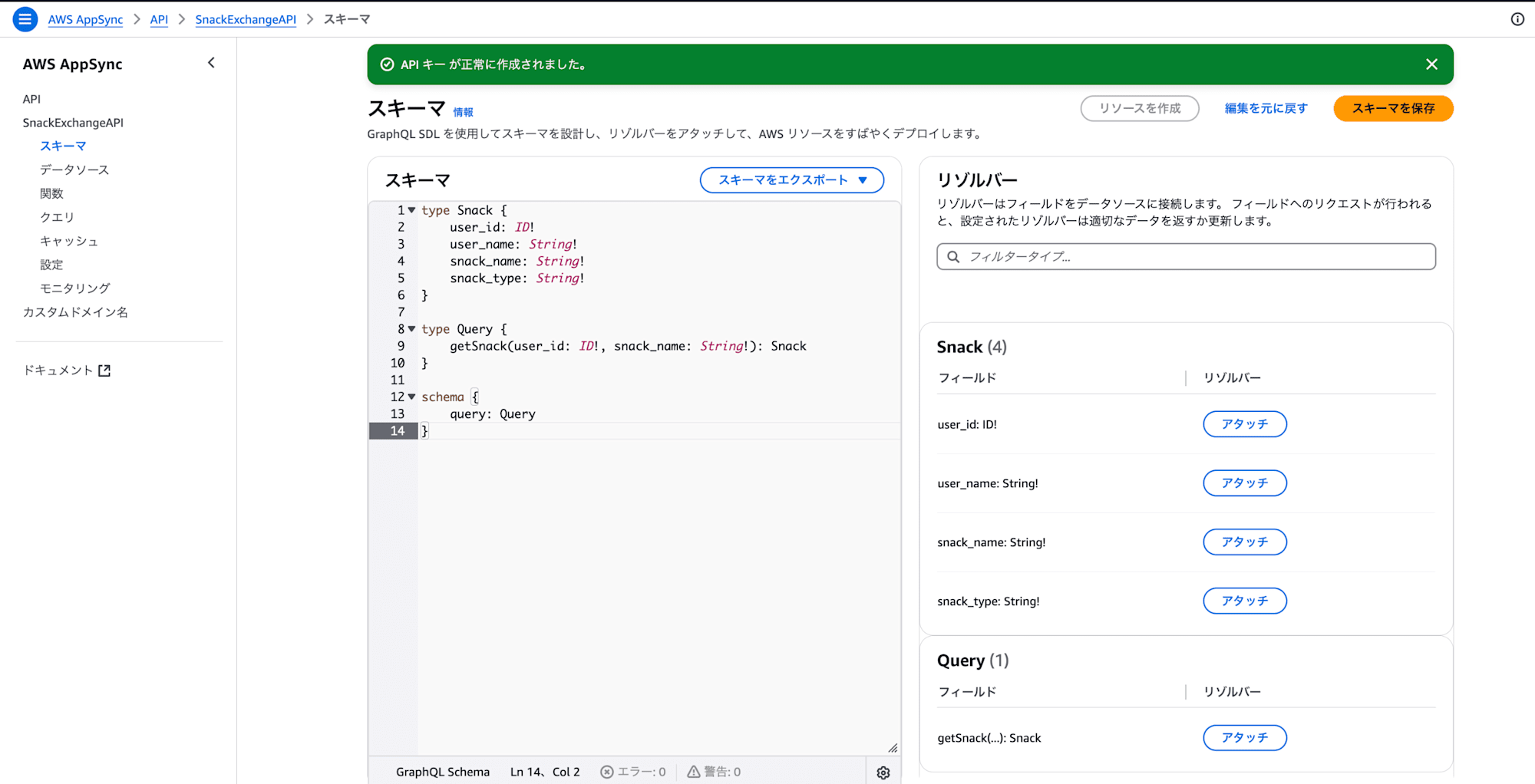Attach resolver to snack_type: String! field

tap(1244, 601)
